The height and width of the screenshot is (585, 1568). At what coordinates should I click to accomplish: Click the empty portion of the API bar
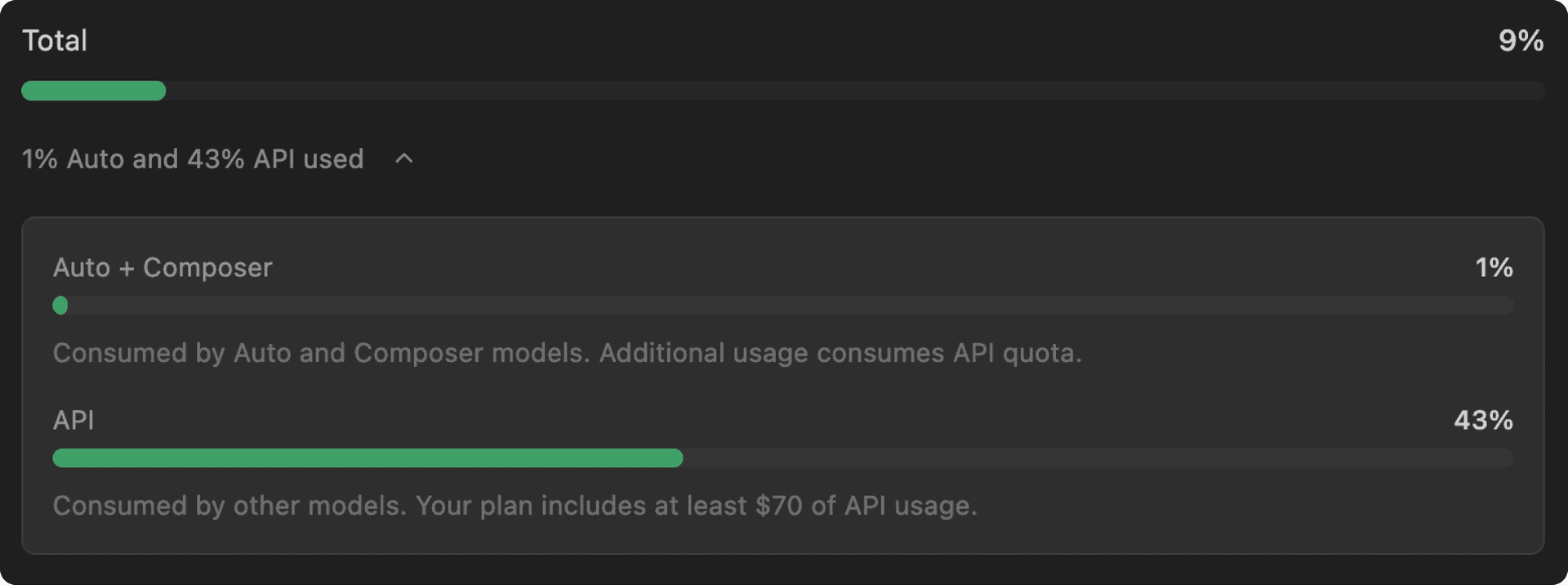pos(1102,458)
